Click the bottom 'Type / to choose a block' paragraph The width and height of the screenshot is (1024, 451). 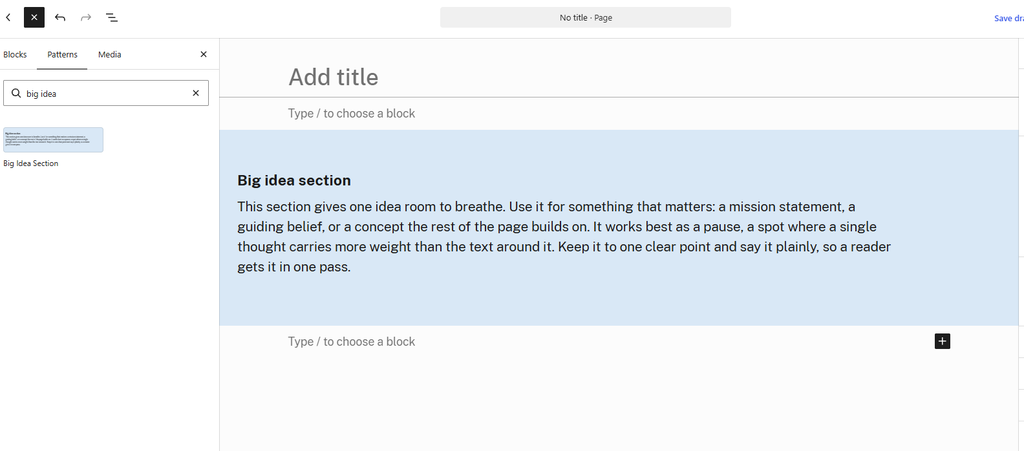coord(351,341)
